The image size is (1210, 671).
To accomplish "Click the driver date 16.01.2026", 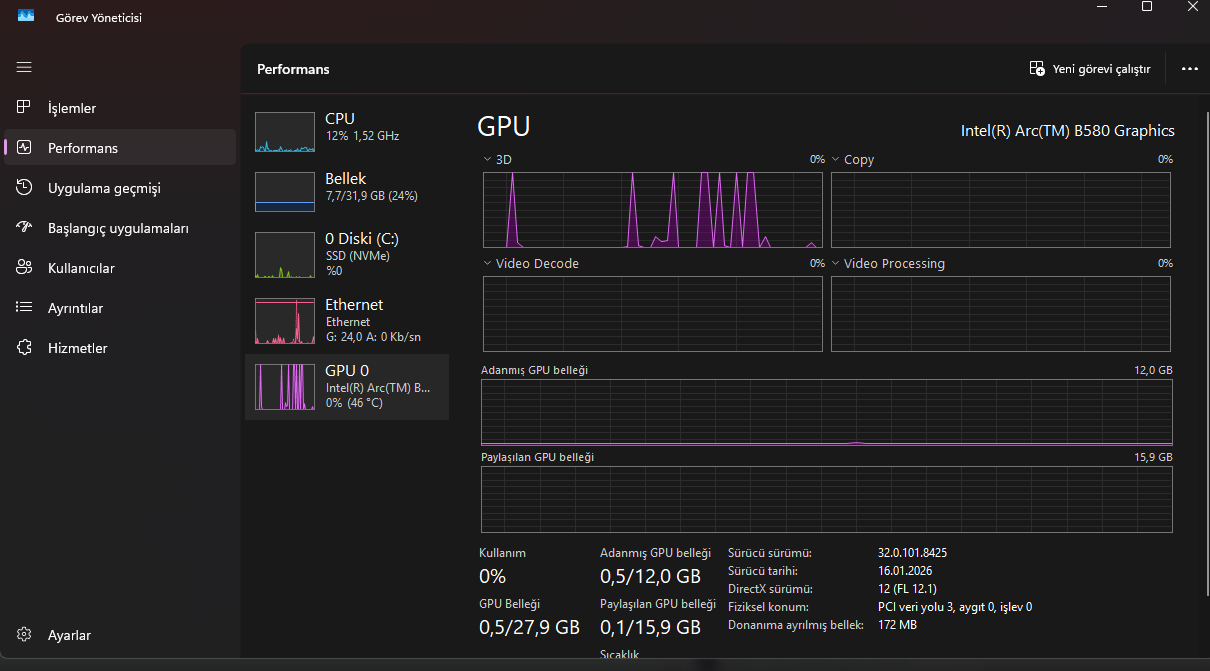I will pyautogui.click(x=906, y=570).
